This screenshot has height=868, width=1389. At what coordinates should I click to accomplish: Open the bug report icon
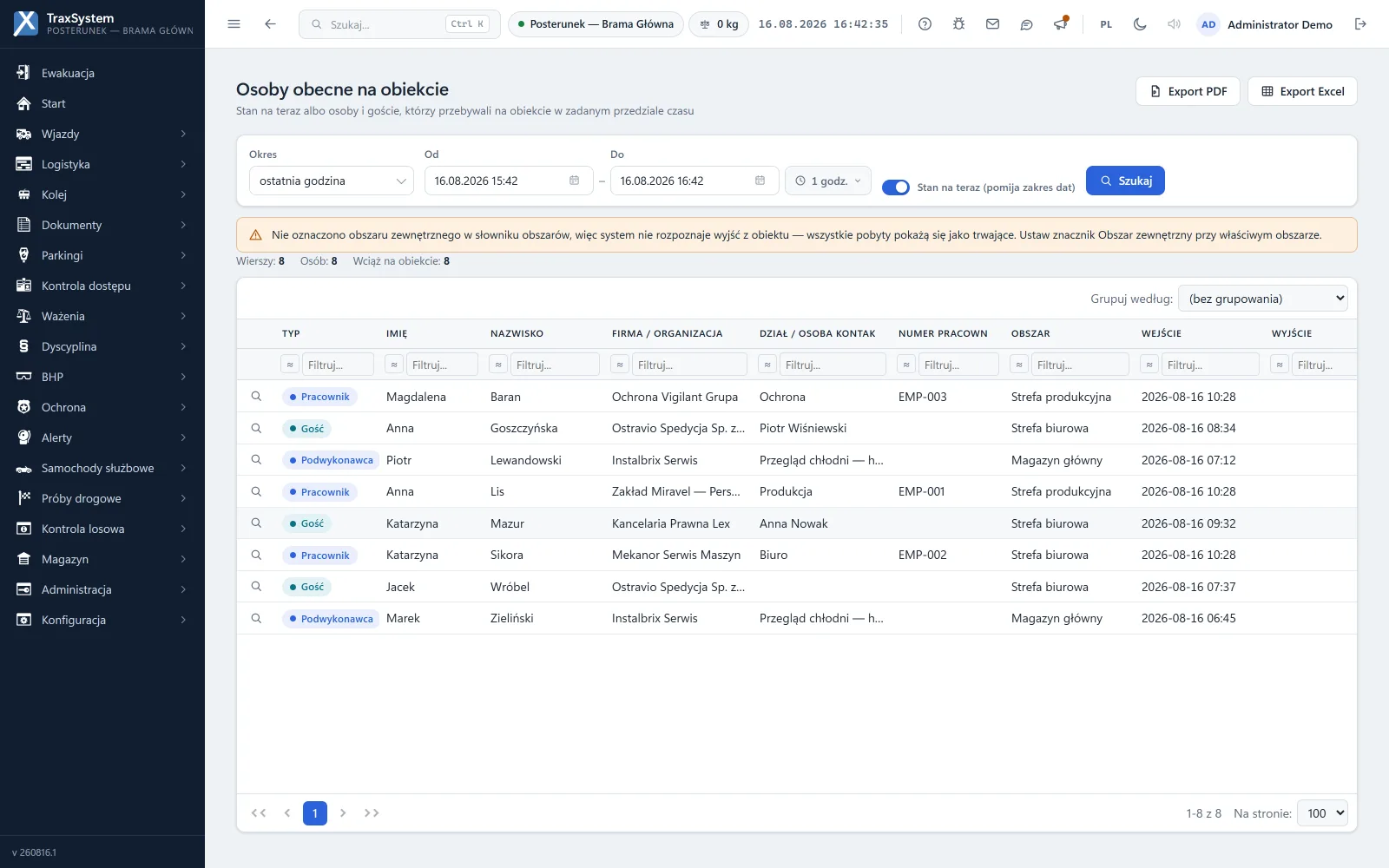[x=958, y=24]
